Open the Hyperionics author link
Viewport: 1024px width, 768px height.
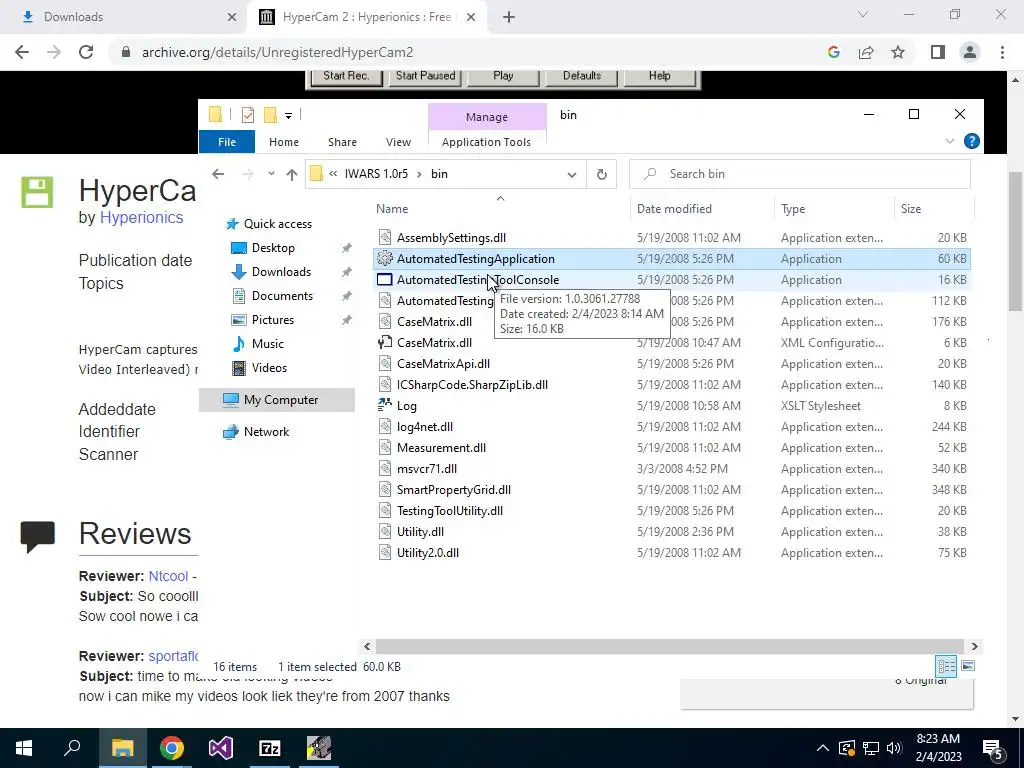pyautogui.click(x=141, y=217)
